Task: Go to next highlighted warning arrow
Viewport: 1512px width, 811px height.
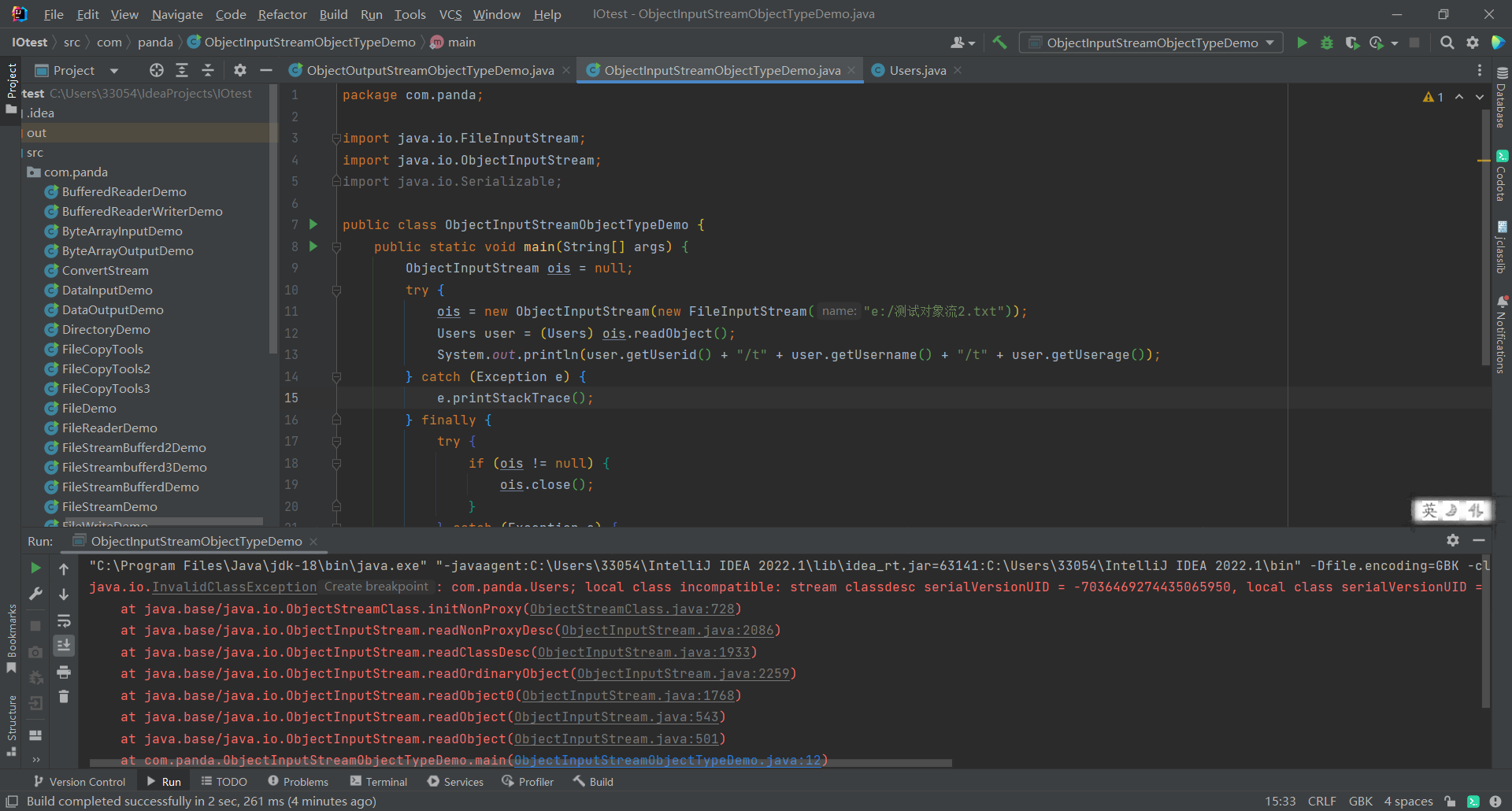Action: tap(1480, 97)
